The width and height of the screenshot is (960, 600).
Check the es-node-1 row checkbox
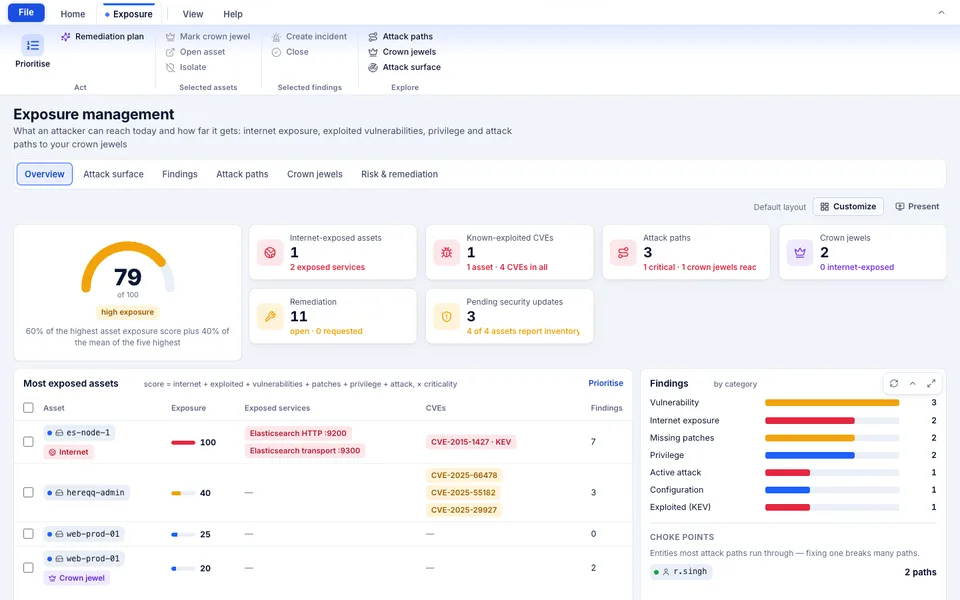pyautogui.click(x=28, y=441)
